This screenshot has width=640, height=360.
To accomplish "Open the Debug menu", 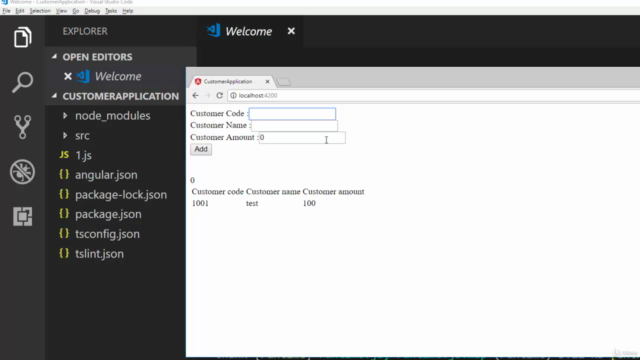I will 92,11.
